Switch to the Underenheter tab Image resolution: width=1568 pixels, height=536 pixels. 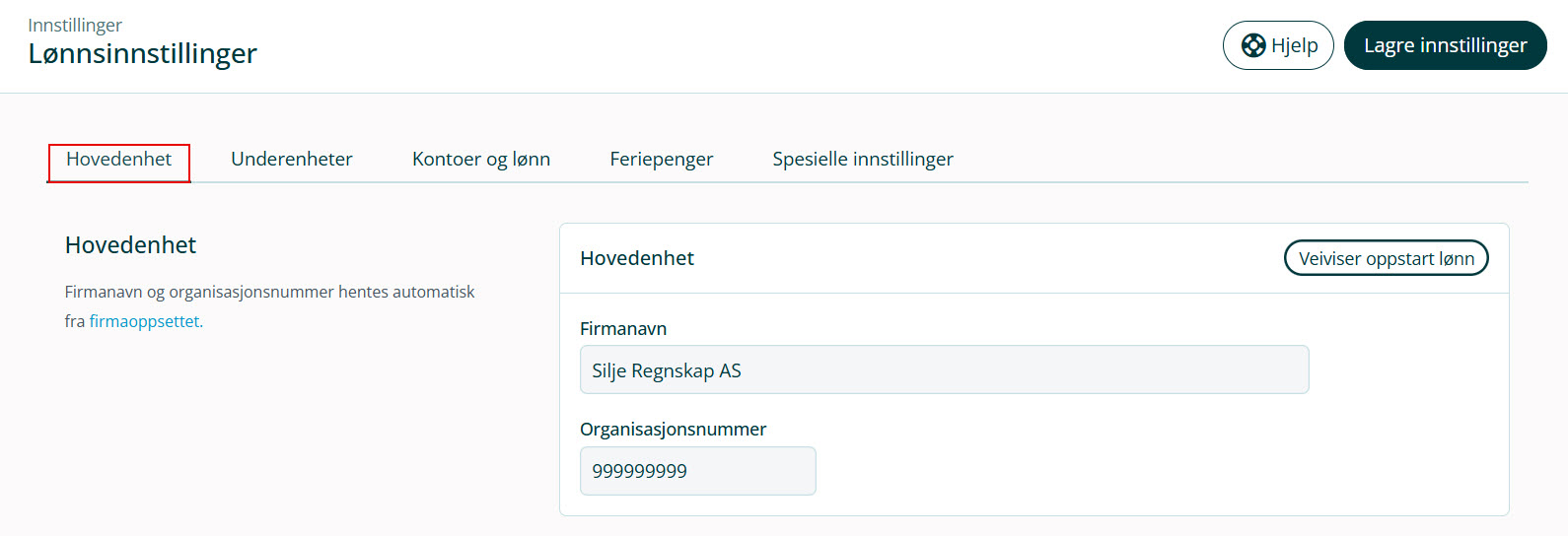click(x=292, y=160)
